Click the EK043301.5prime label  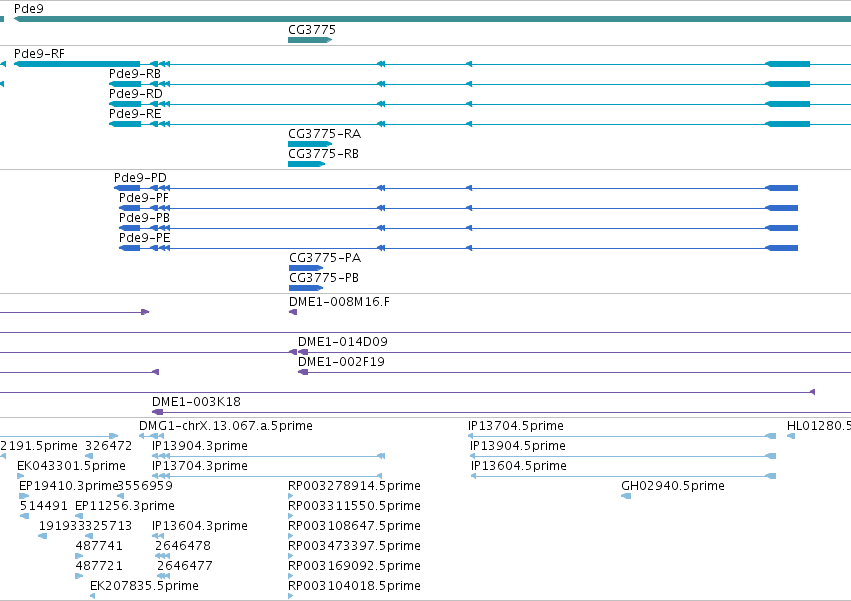coord(71,466)
